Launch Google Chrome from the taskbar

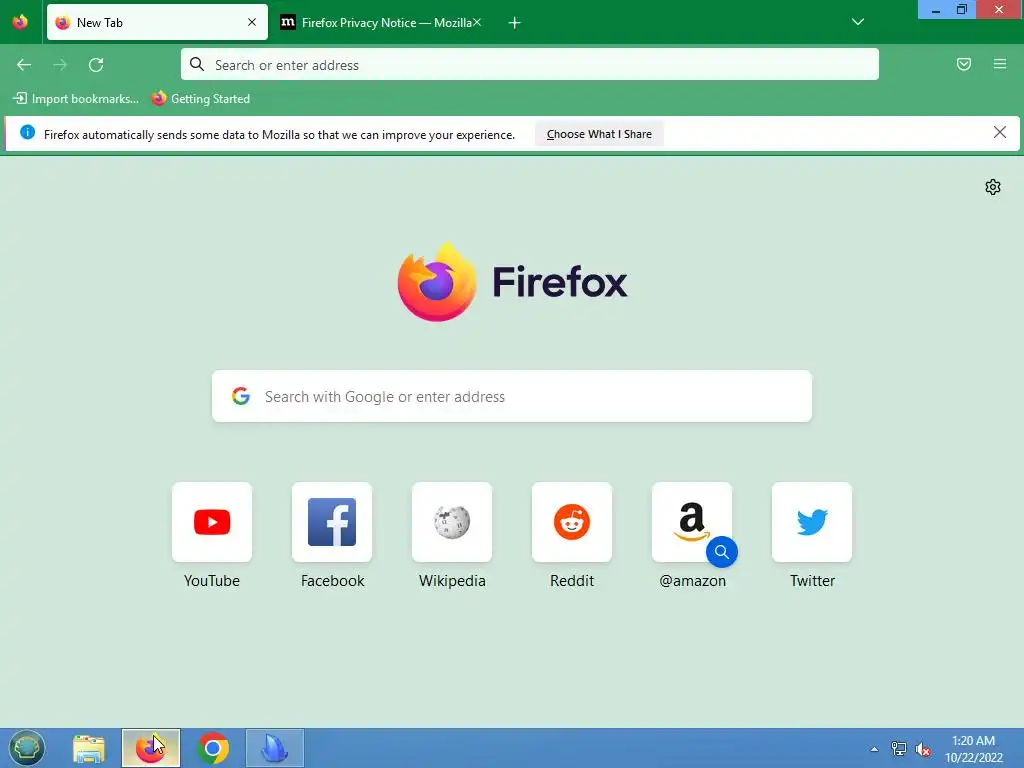pos(213,748)
